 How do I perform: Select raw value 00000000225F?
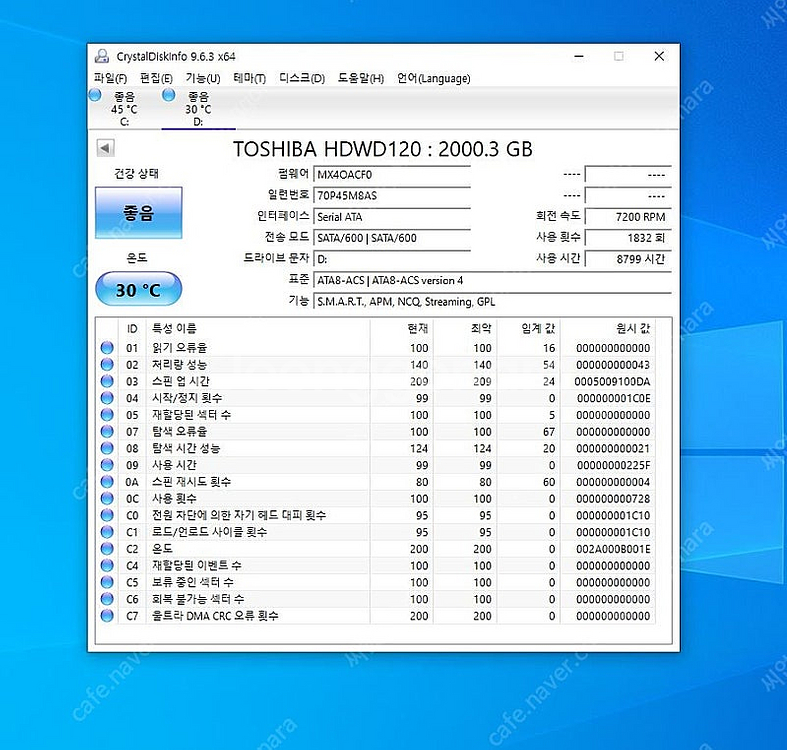click(x=613, y=465)
